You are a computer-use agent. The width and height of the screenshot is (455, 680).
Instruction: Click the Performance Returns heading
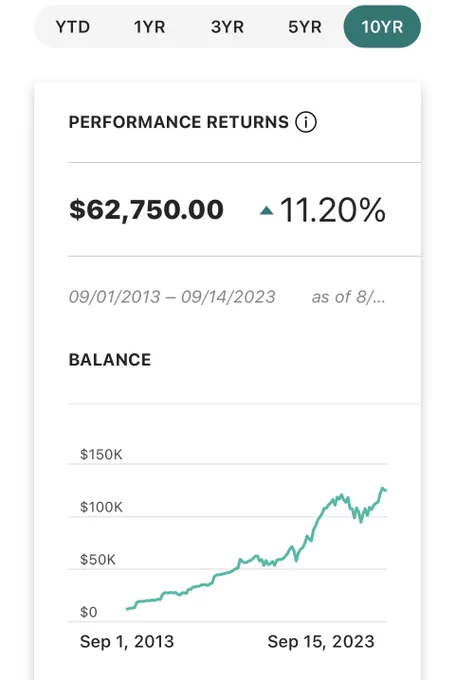pyautogui.click(x=179, y=122)
